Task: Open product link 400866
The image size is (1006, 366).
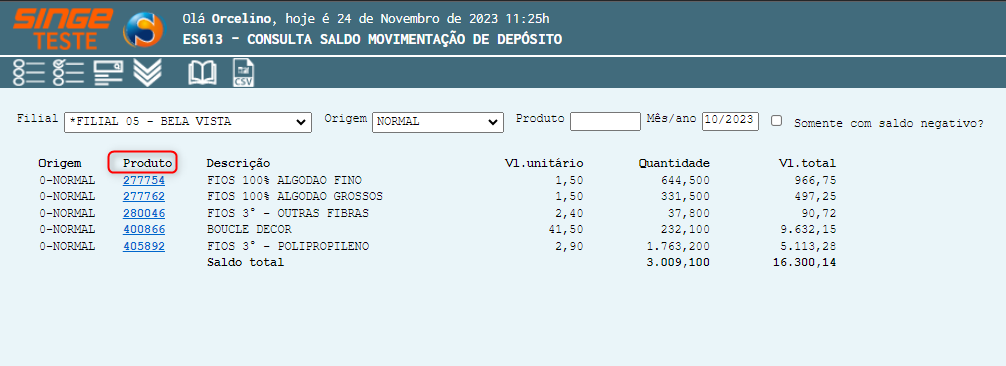Action: tap(144, 229)
